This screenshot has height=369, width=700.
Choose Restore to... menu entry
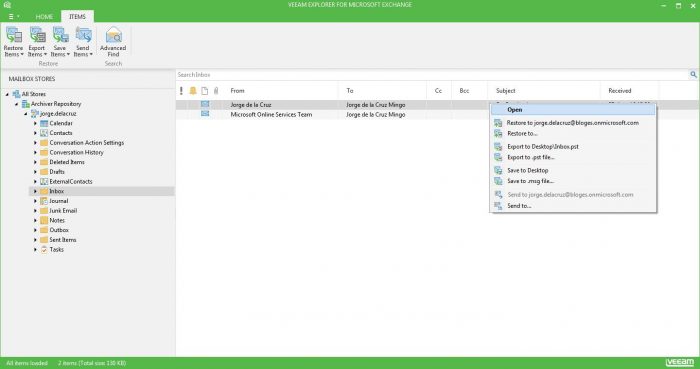click(x=573, y=133)
